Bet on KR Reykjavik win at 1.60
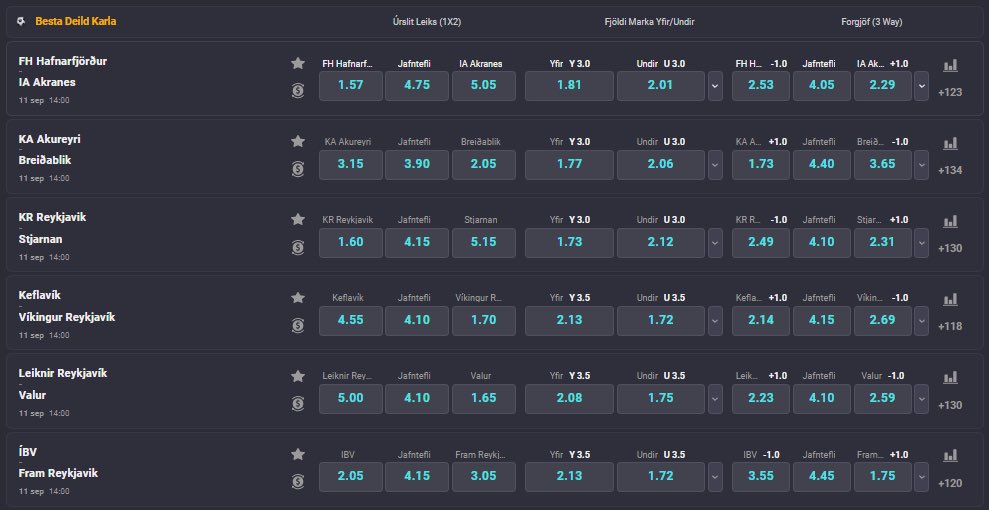This screenshot has height=510, width=989. coord(351,243)
